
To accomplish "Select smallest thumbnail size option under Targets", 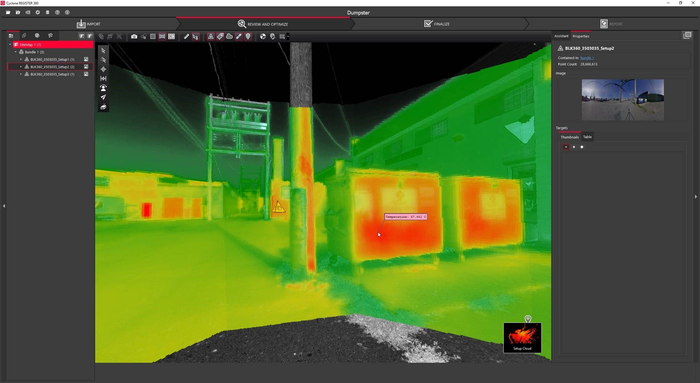I will 566,147.
